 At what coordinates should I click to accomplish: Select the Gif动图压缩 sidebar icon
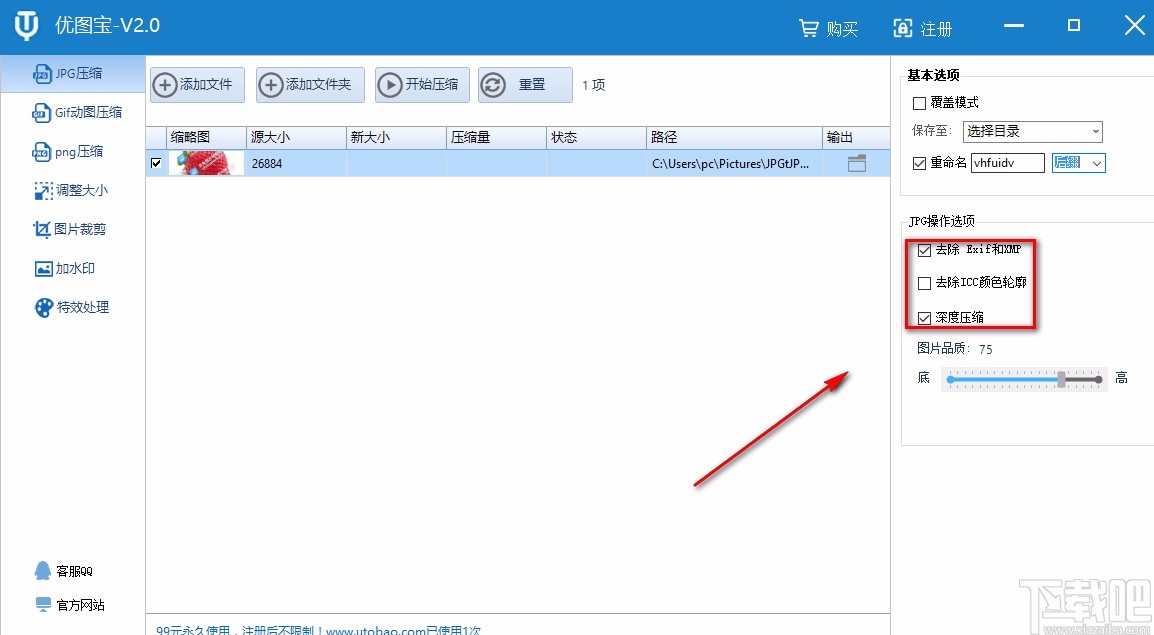75,112
